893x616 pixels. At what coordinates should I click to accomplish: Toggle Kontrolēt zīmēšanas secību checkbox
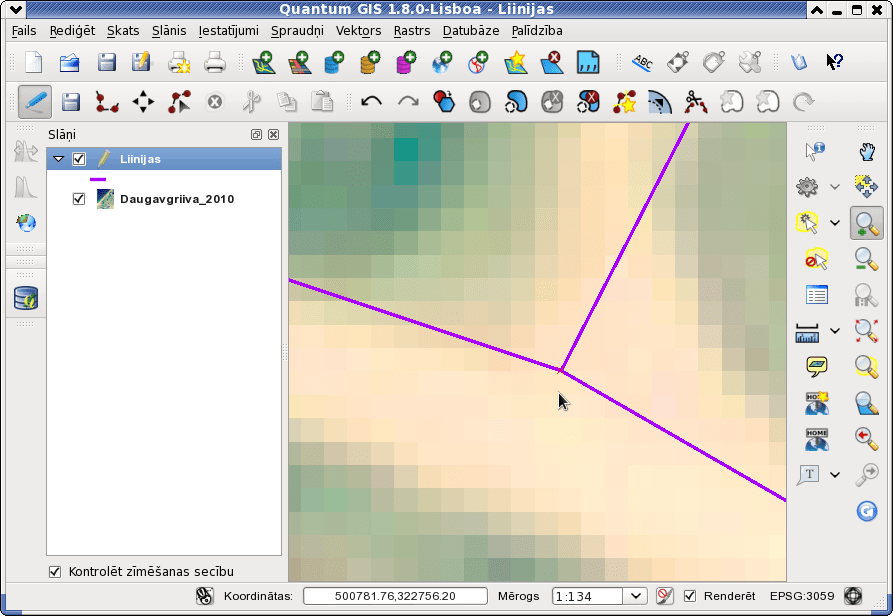(x=55, y=572)
